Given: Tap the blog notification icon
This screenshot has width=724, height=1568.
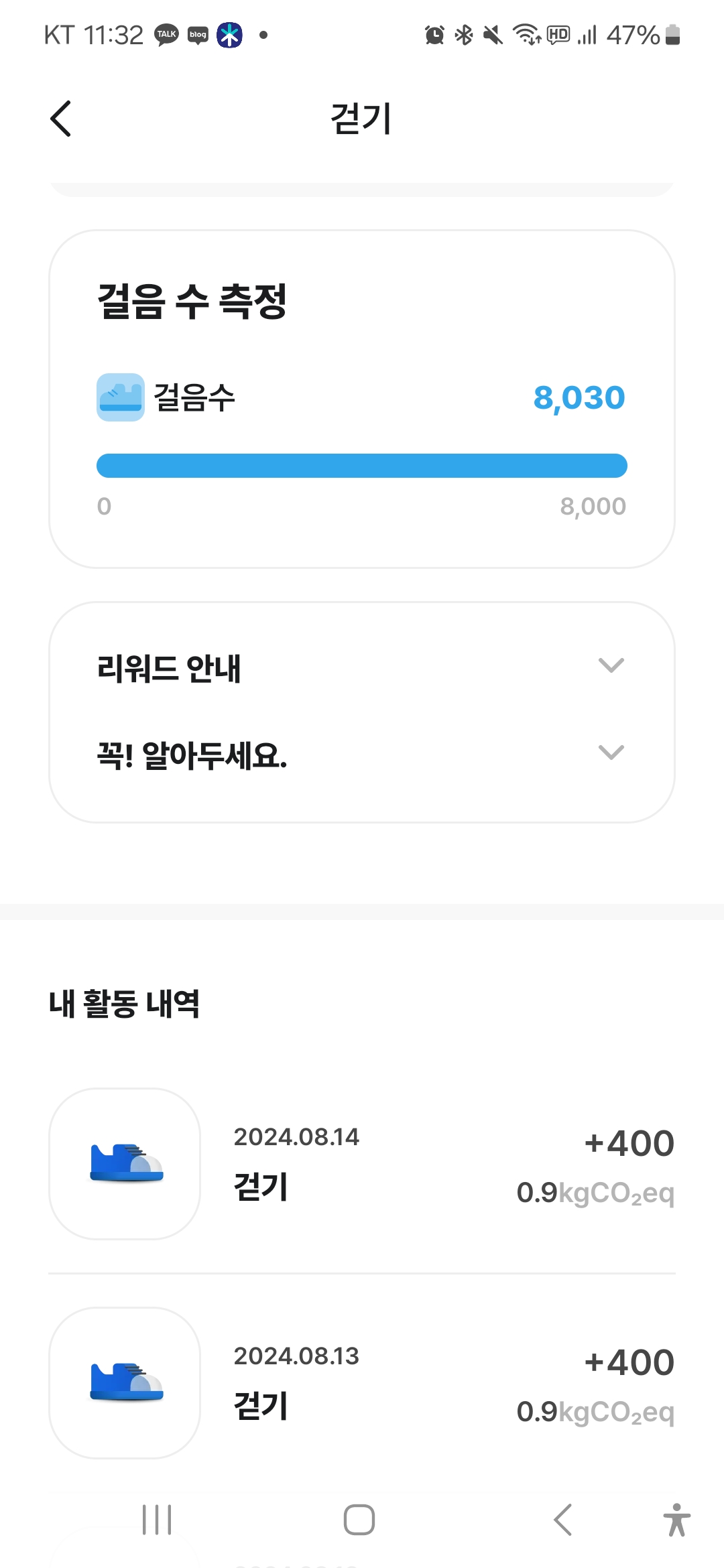Looking at the screenshot, I should [x=198, y=35].
